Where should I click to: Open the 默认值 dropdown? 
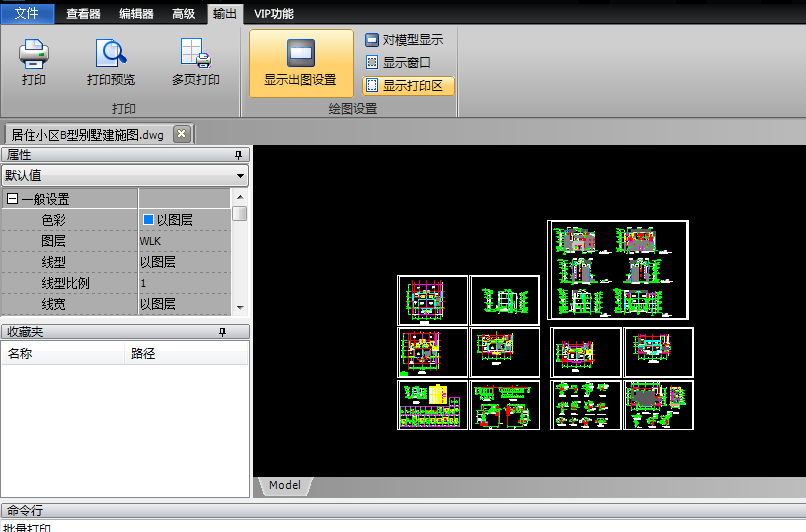point(125,176)
